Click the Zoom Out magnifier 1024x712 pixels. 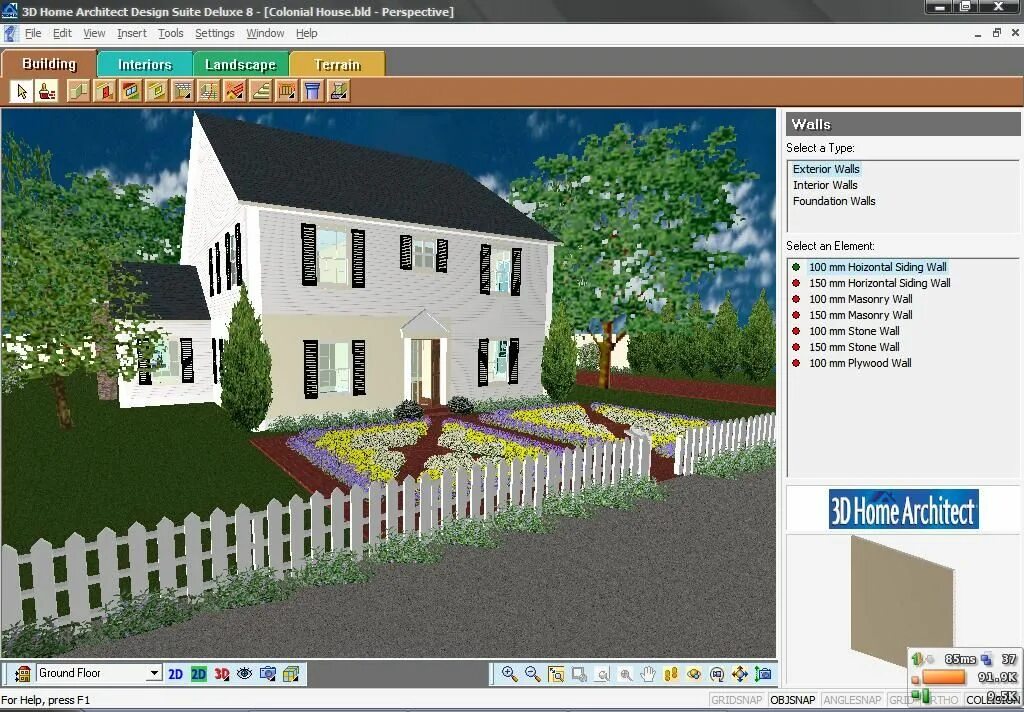point(532,673)
